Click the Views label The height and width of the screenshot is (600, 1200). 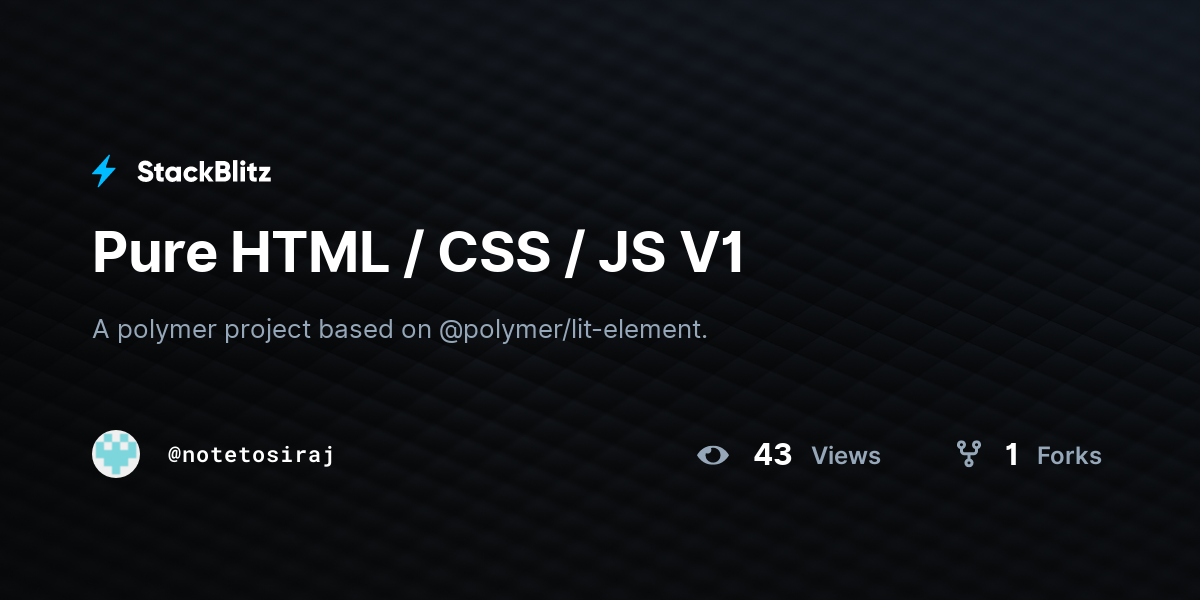(846, 456)
